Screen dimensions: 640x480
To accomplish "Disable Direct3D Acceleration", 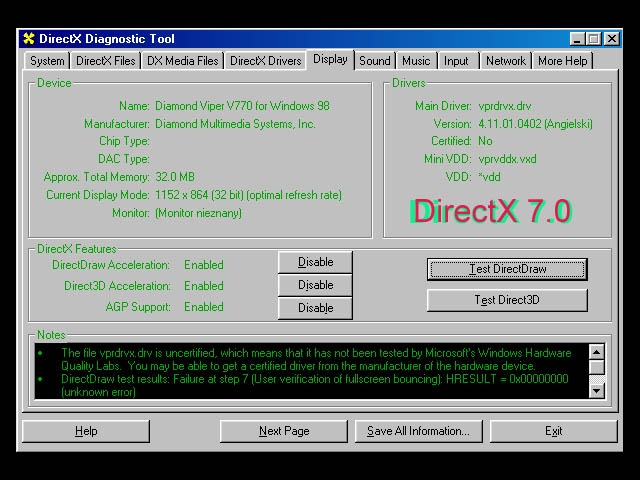I will tap(315, 285).
